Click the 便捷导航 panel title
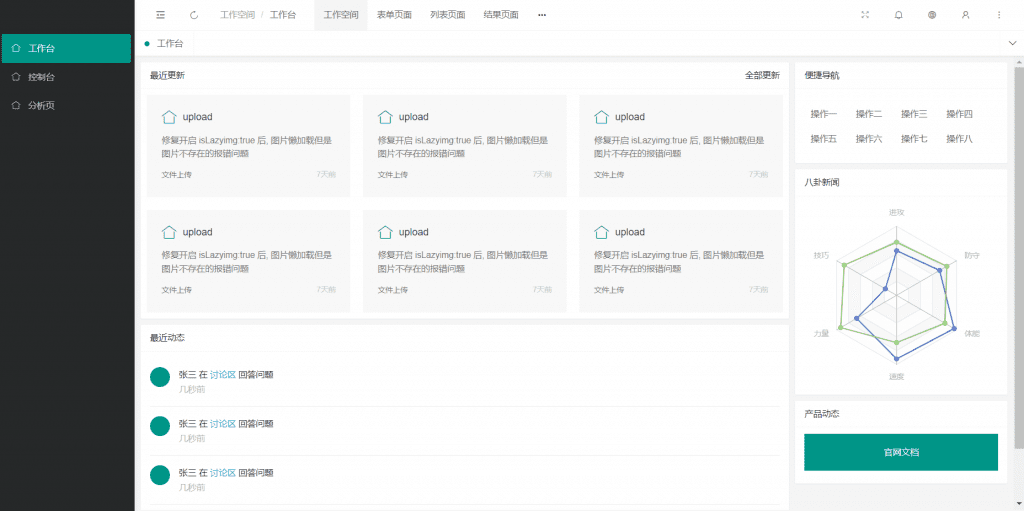This screenshot has height=511, width=1024. (822, 75)
